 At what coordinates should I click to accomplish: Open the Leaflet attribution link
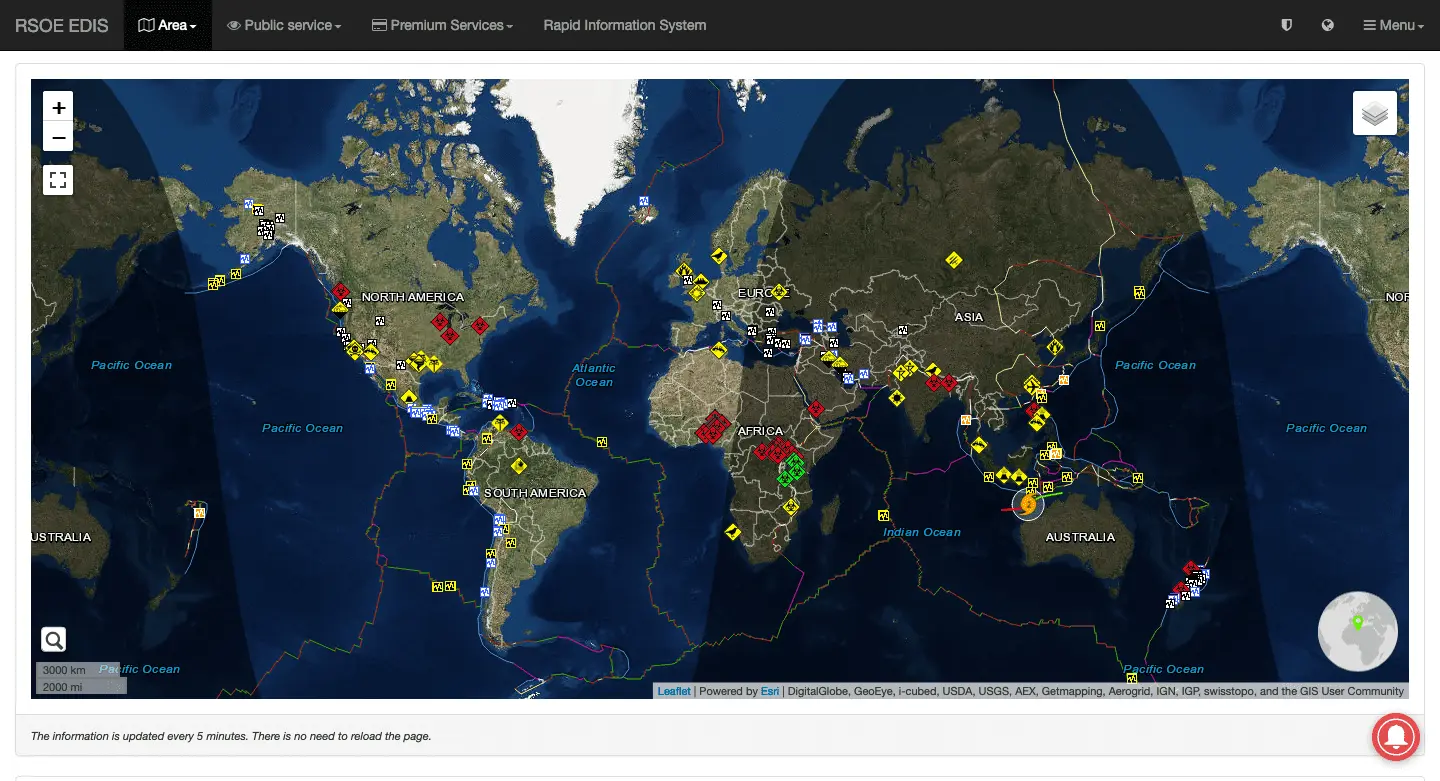673,691
